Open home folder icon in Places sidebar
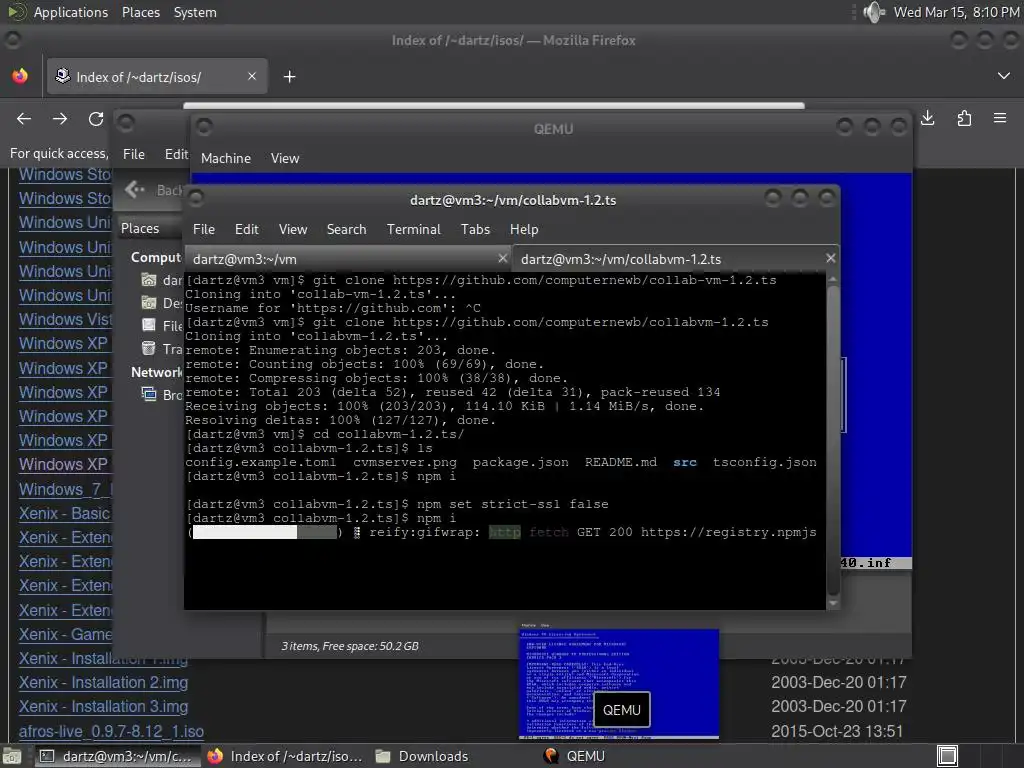Image resolution: width=1024 pixels, height=768 pixels. coord(149,280)
